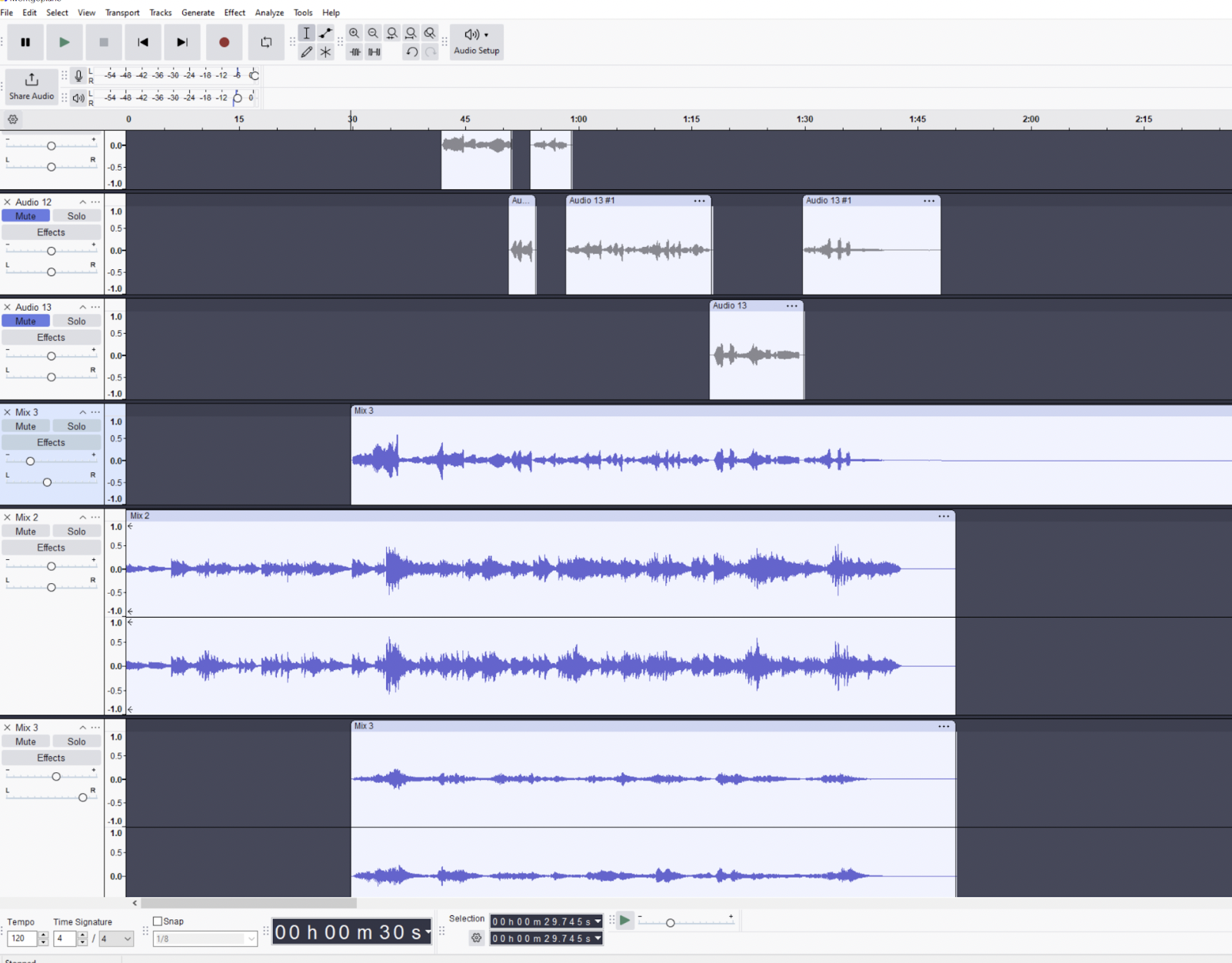Viewport: 1232px width, 963px height.
Task: Open Effects for the Audio 13 track
Action: point(52,338)
